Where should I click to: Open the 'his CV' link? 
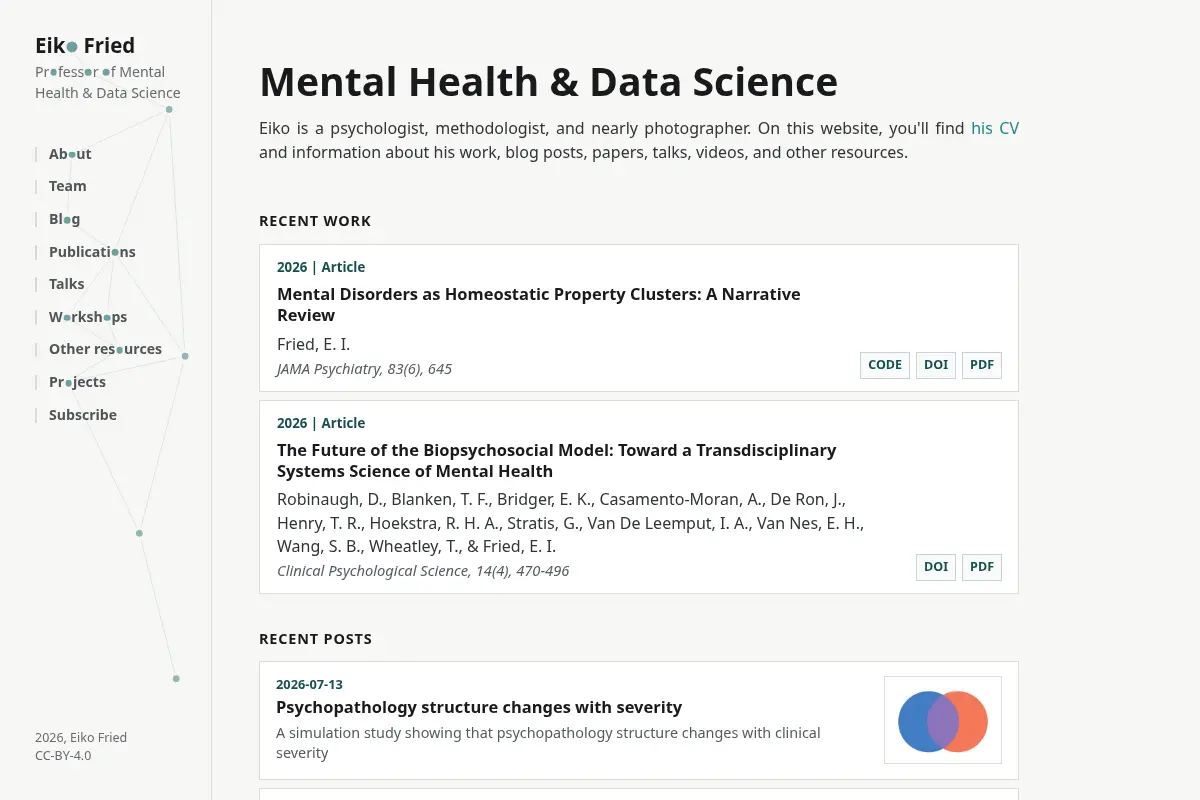click(995, 128)
